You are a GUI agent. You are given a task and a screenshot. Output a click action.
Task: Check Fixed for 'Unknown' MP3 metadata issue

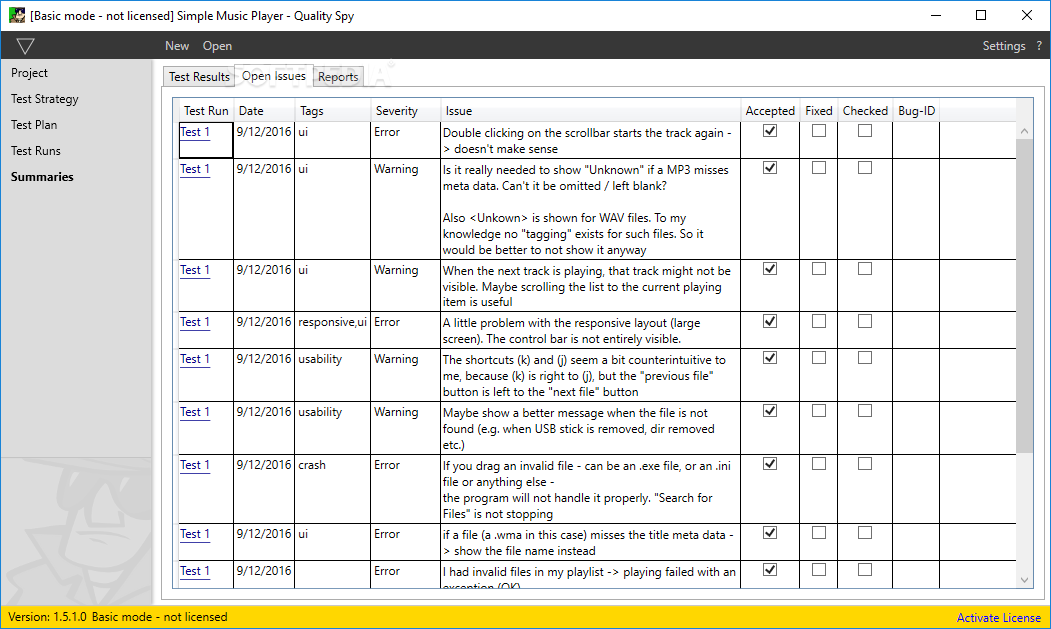(x=818, y=168)
